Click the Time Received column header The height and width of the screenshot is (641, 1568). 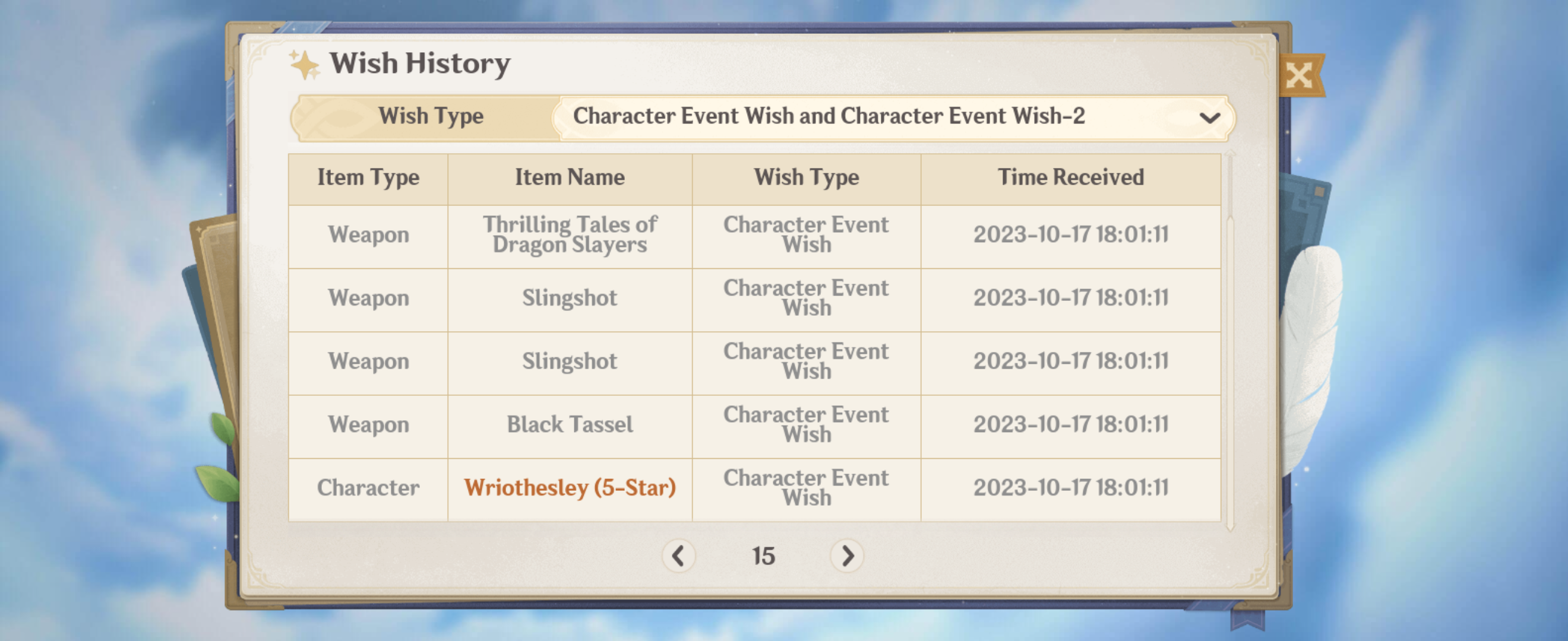(1071, 177)
